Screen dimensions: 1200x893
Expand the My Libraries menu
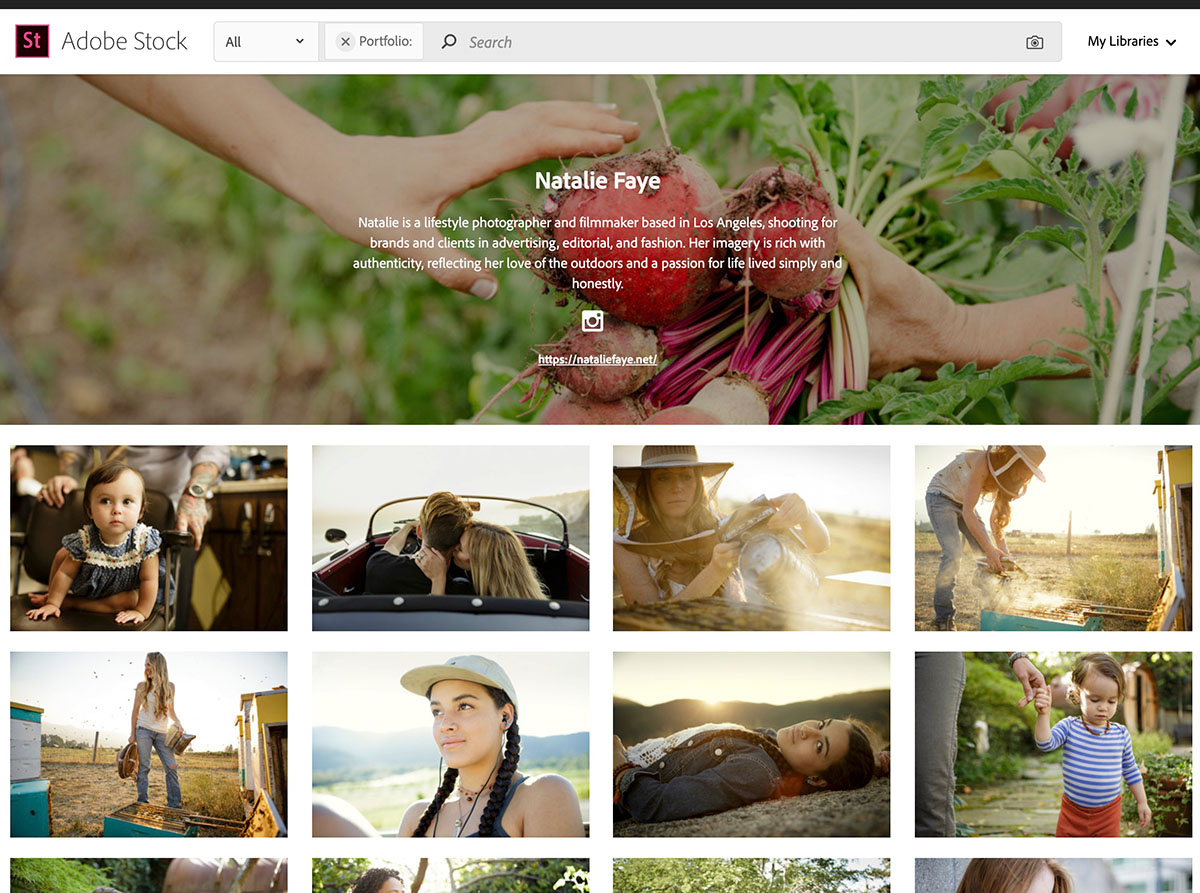(x=1132, y=42)
